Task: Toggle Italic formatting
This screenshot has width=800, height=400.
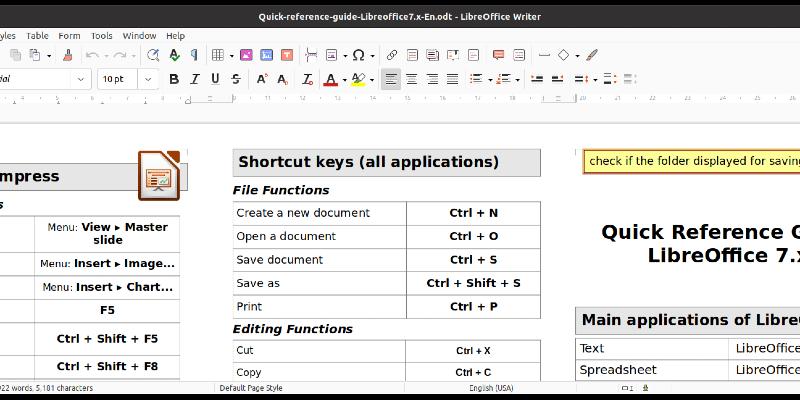Action: tap(194, 79)
